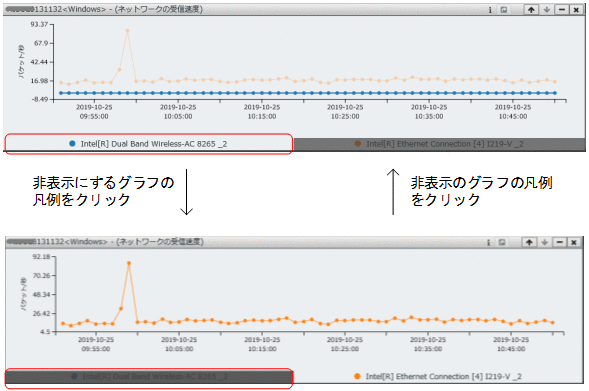Click y-axis value 93.37 in top graph
Screen dimensions: 589x391
39,24
